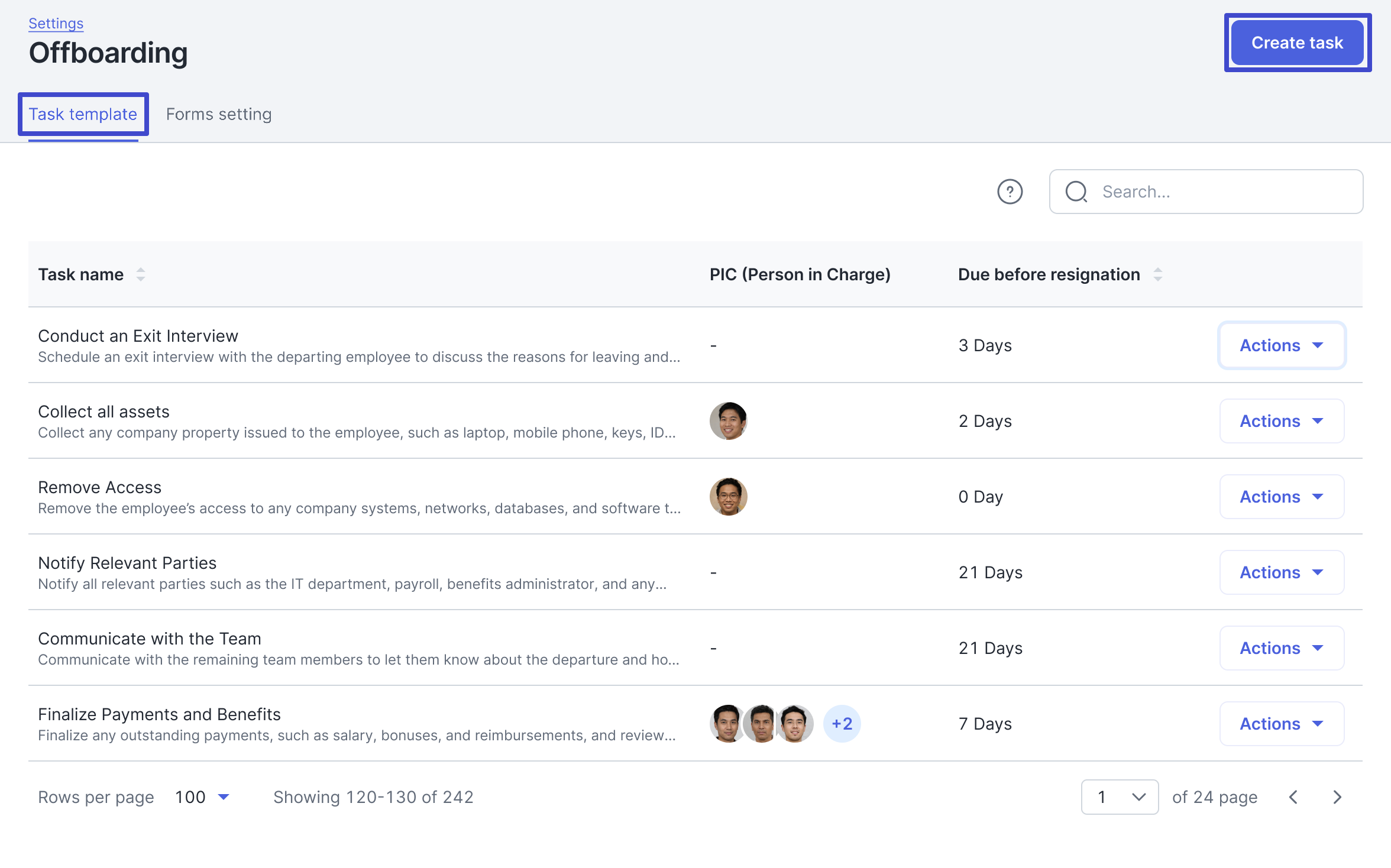Click the Offboarding page title
1391x868 pixels.
click(x=108, y=53)
